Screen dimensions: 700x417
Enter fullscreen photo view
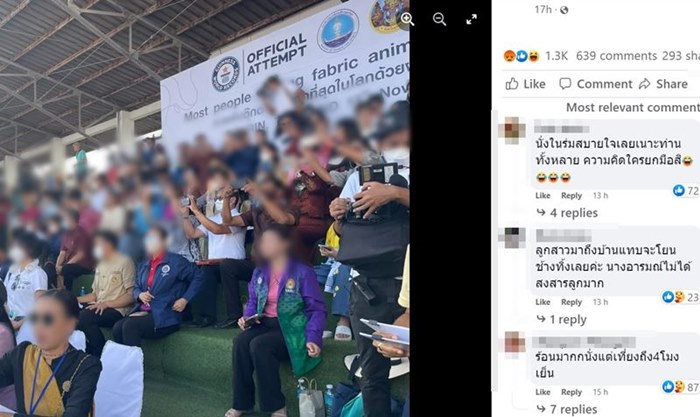coord(471,19)
